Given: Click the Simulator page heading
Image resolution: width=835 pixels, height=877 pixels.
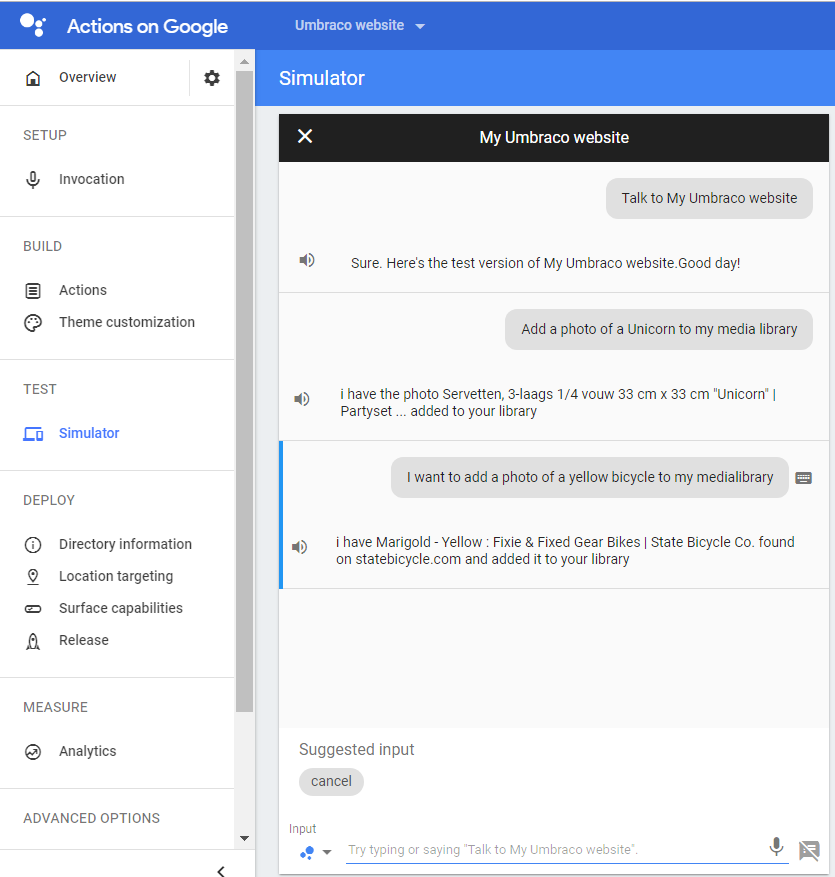Looking at the screenshot, I should click(x=322, y=78).
